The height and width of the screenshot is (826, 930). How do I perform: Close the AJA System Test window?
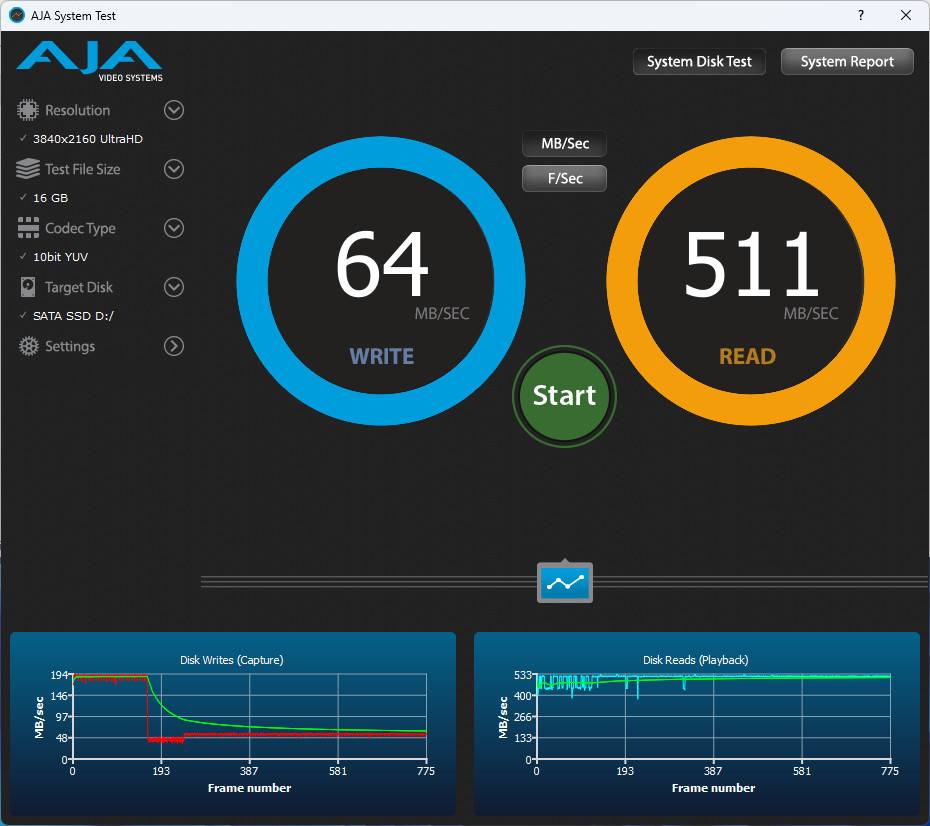pos(906,15)
